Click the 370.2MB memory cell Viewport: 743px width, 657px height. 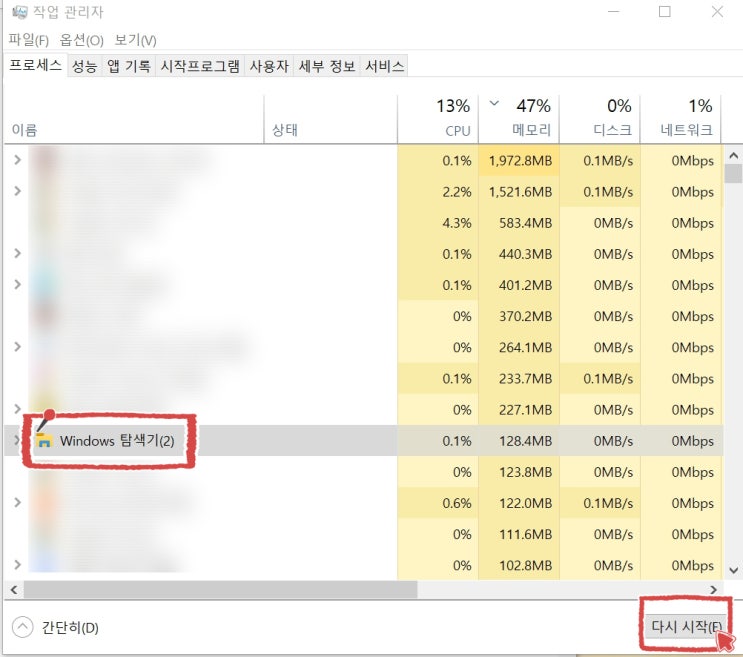click(519, 316)
